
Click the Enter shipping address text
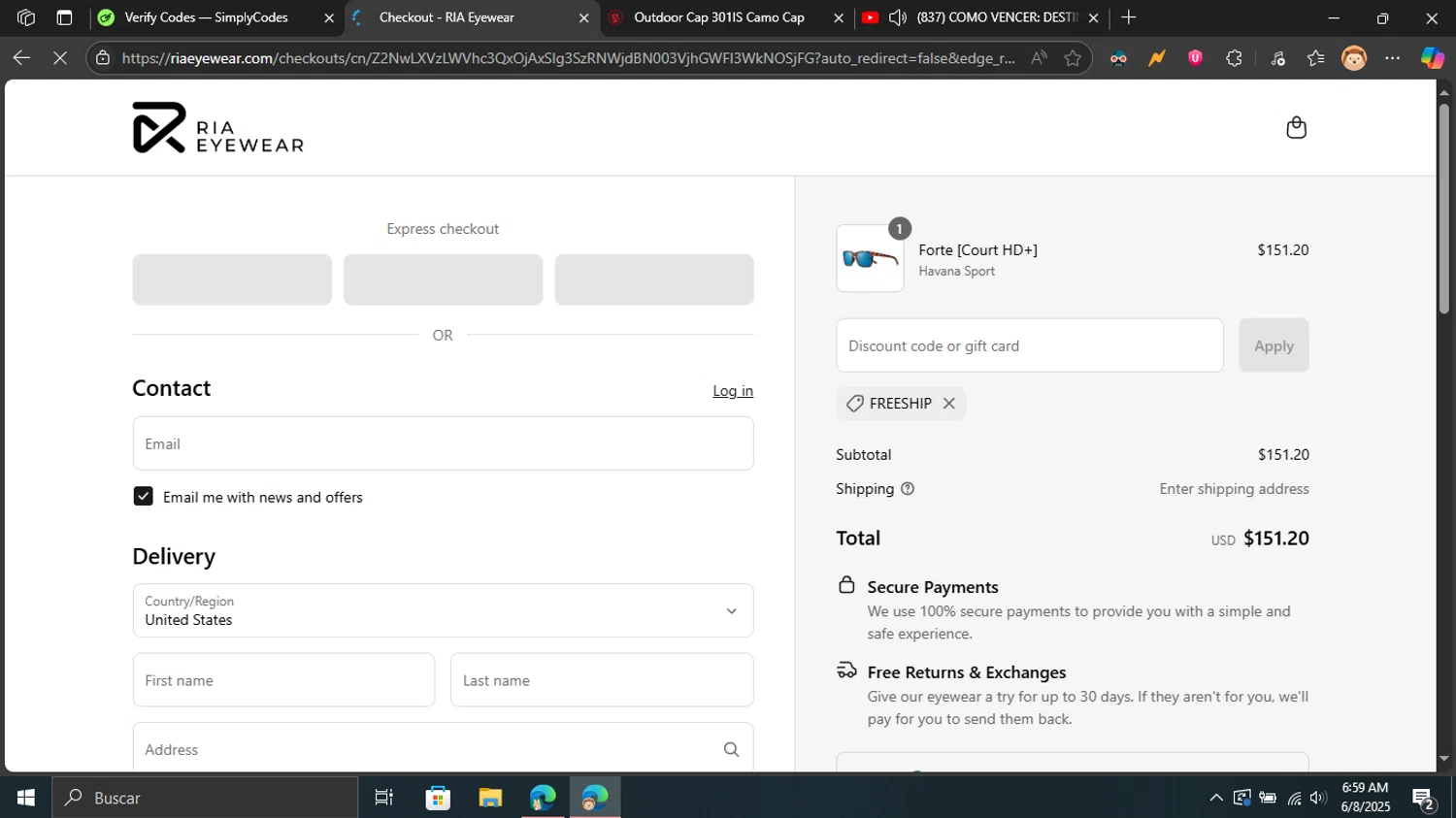(1234, 489)
